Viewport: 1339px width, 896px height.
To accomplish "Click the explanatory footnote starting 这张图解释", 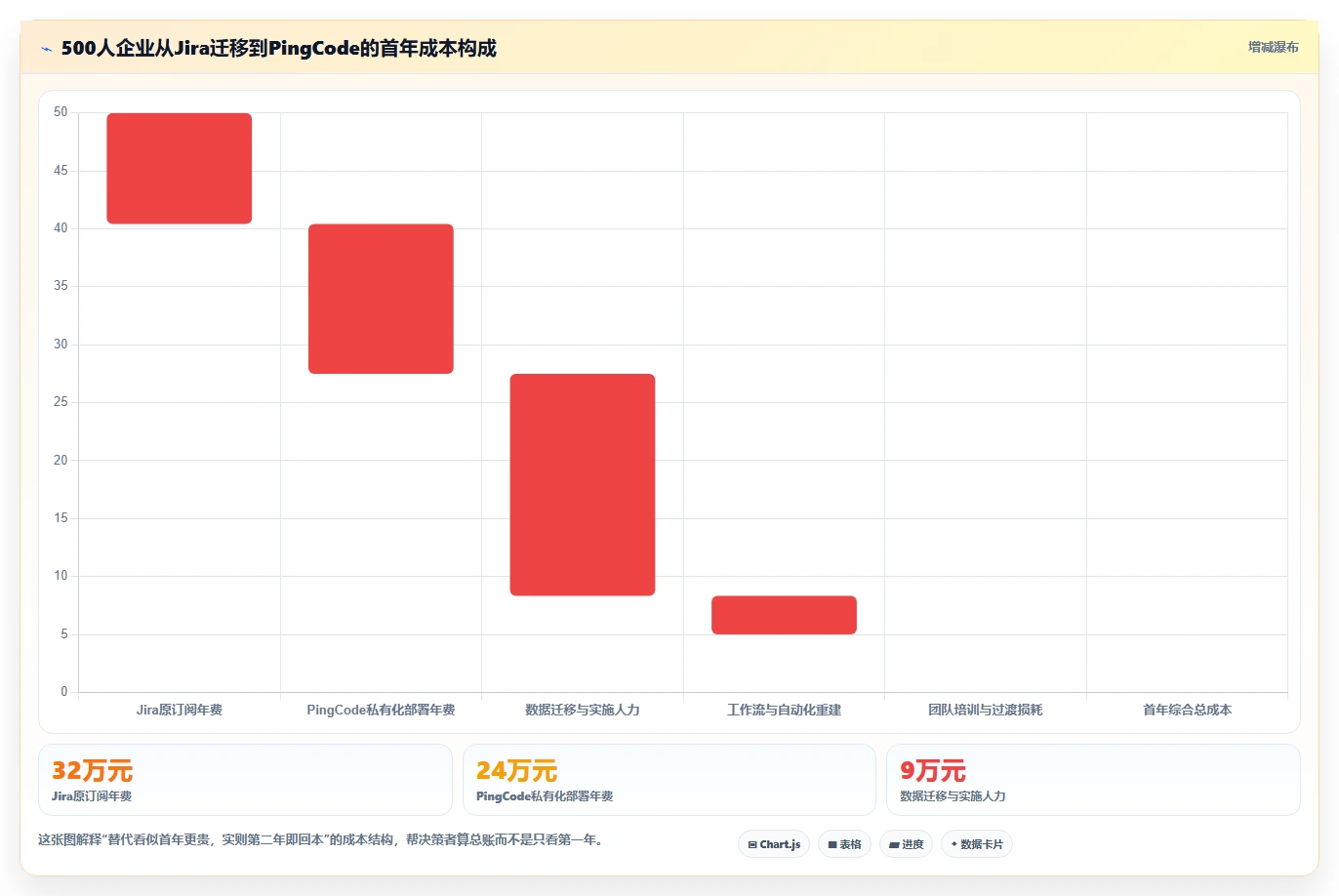I will click(x=320, y=839).
